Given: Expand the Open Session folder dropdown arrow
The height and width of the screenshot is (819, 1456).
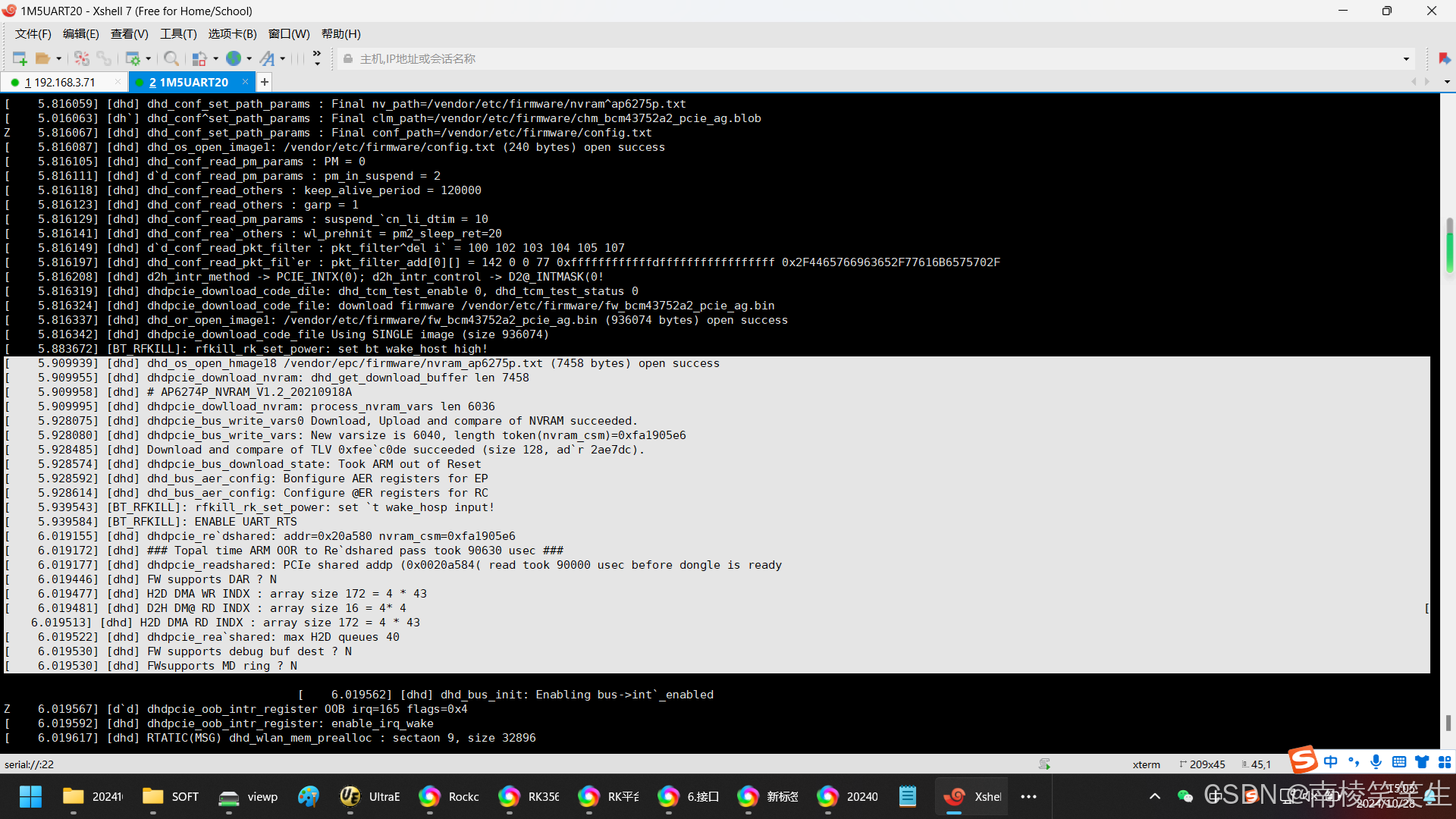Looking at the screenshot, I should pos(58,58).
